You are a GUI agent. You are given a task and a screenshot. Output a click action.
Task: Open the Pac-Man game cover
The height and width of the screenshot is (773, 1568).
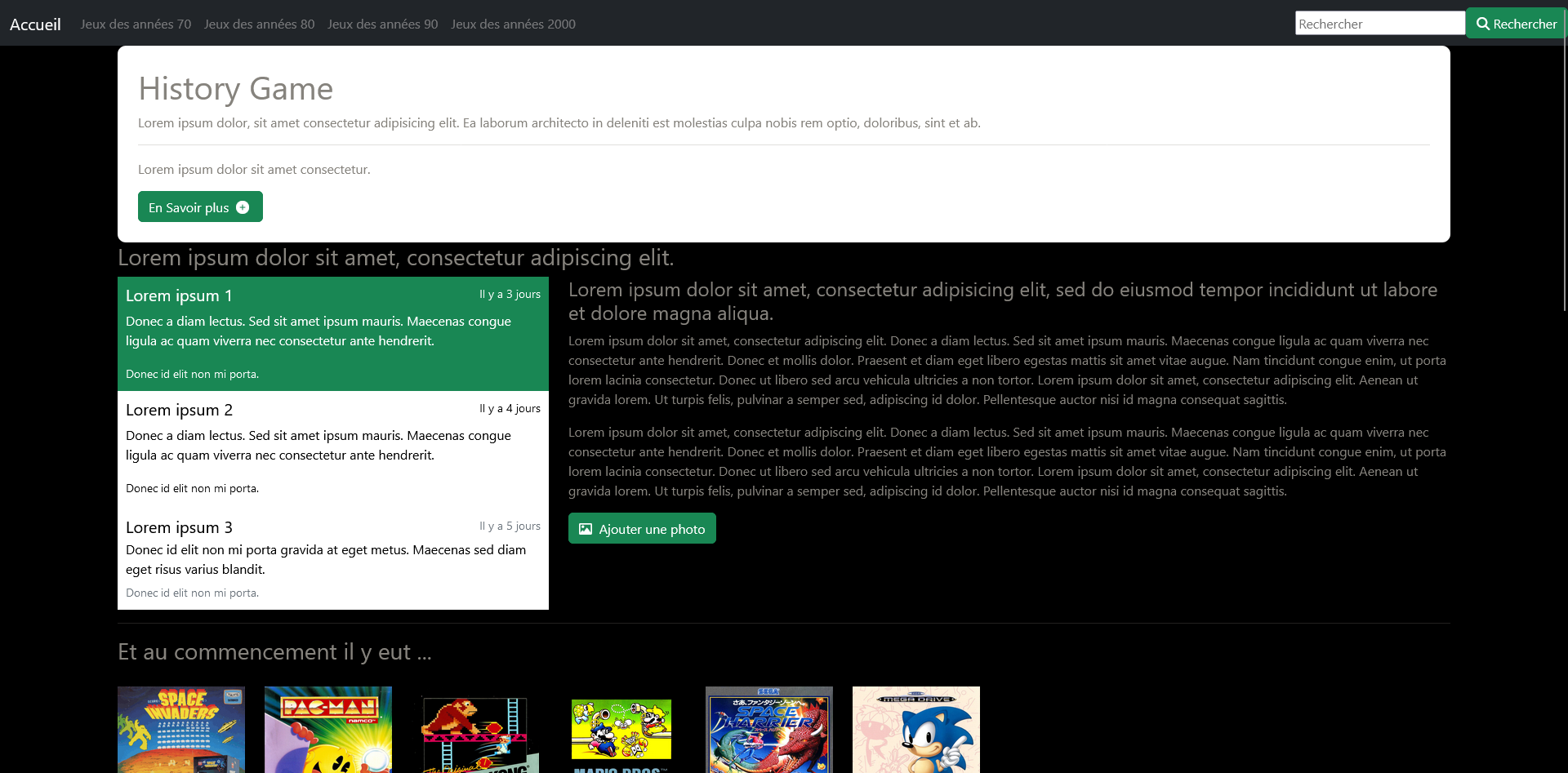[328, 729]
